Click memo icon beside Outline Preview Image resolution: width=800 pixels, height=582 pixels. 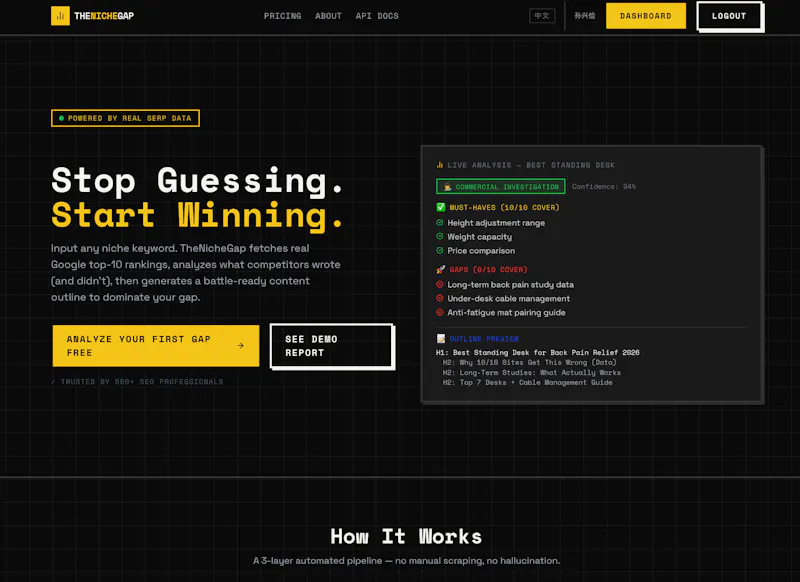point(441,339)
